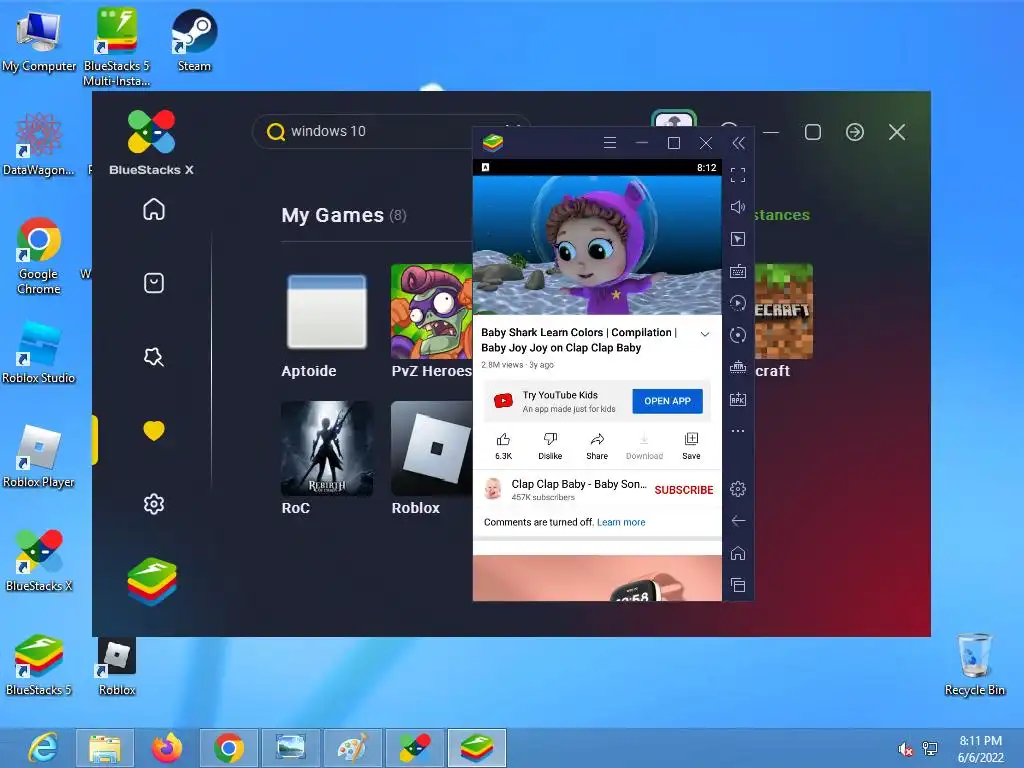The image size is (1024, 768).
Task: Open Paint from the taskbar
Action: [353, 748]
